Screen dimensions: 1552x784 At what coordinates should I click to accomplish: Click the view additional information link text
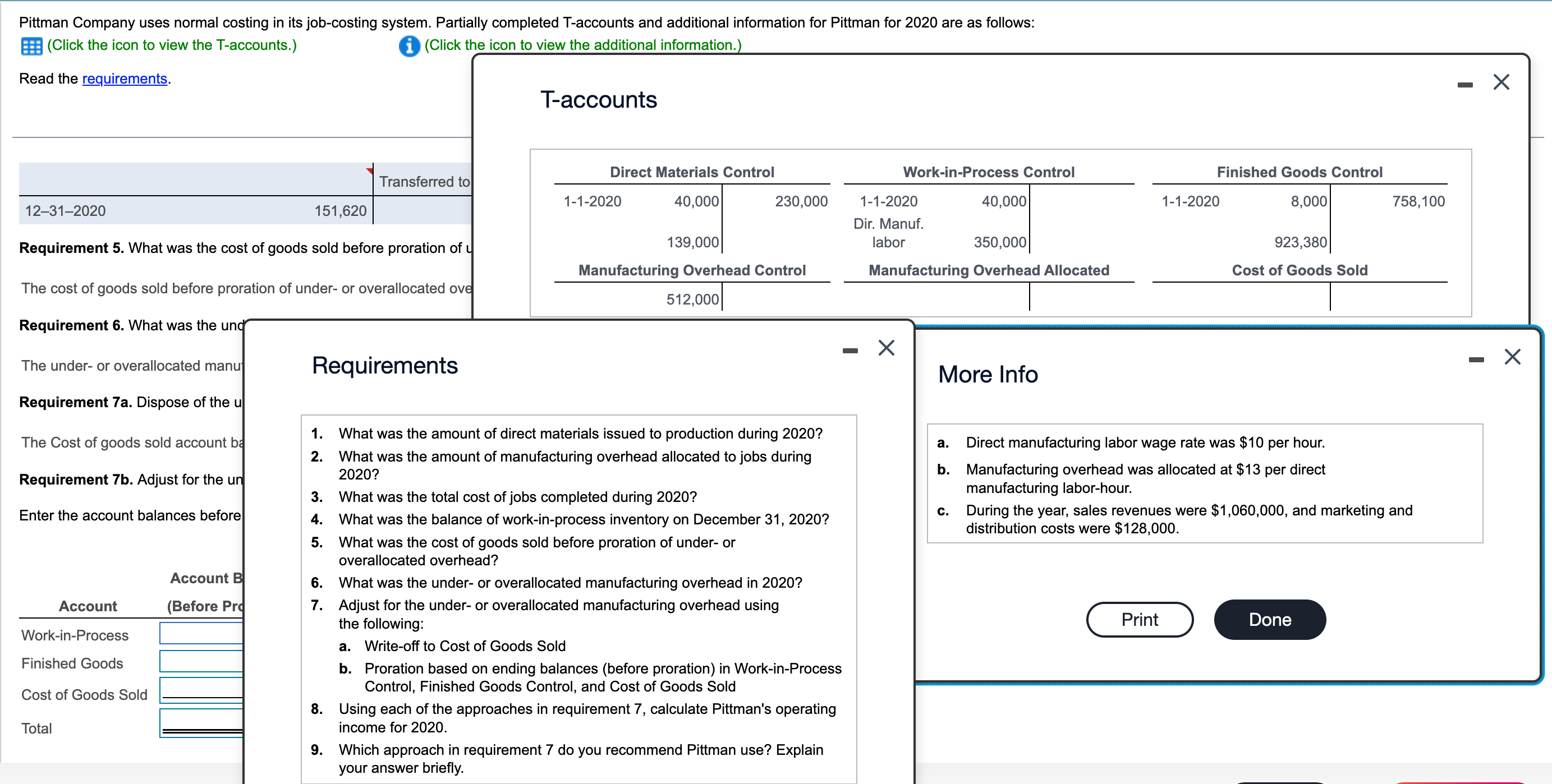pos(582,45)
